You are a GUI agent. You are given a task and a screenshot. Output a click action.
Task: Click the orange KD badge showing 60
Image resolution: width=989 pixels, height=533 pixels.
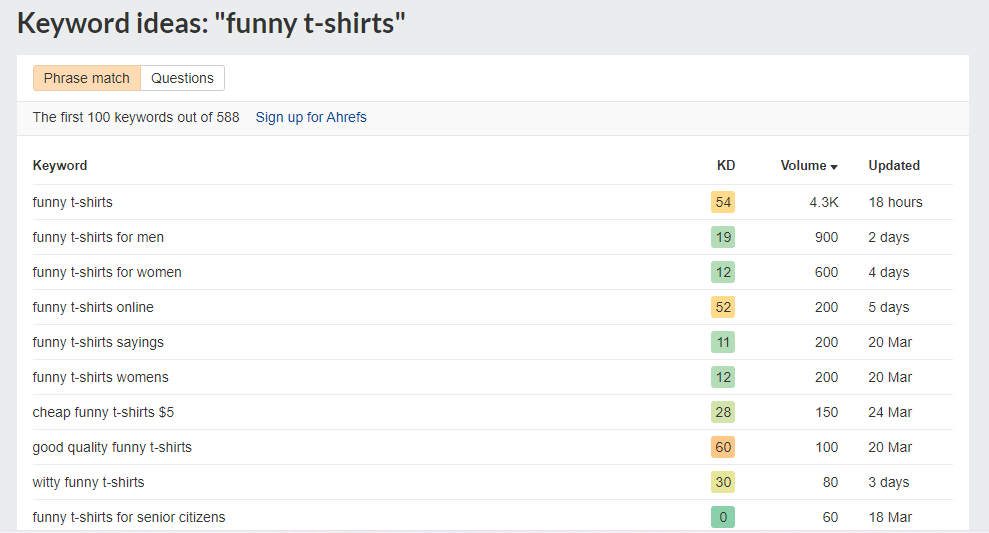[723, 447]
